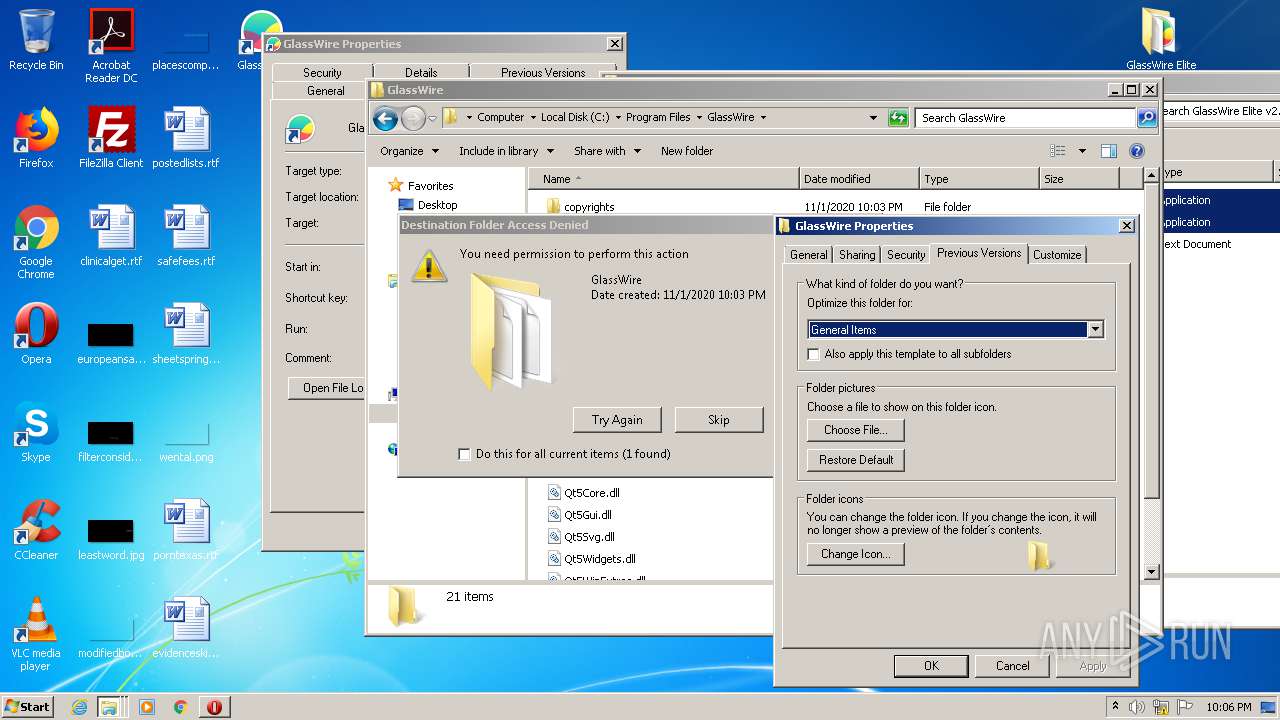Confirm properties with OK button
Screen dimensions: 1280x720
click(x=931, y=666)
